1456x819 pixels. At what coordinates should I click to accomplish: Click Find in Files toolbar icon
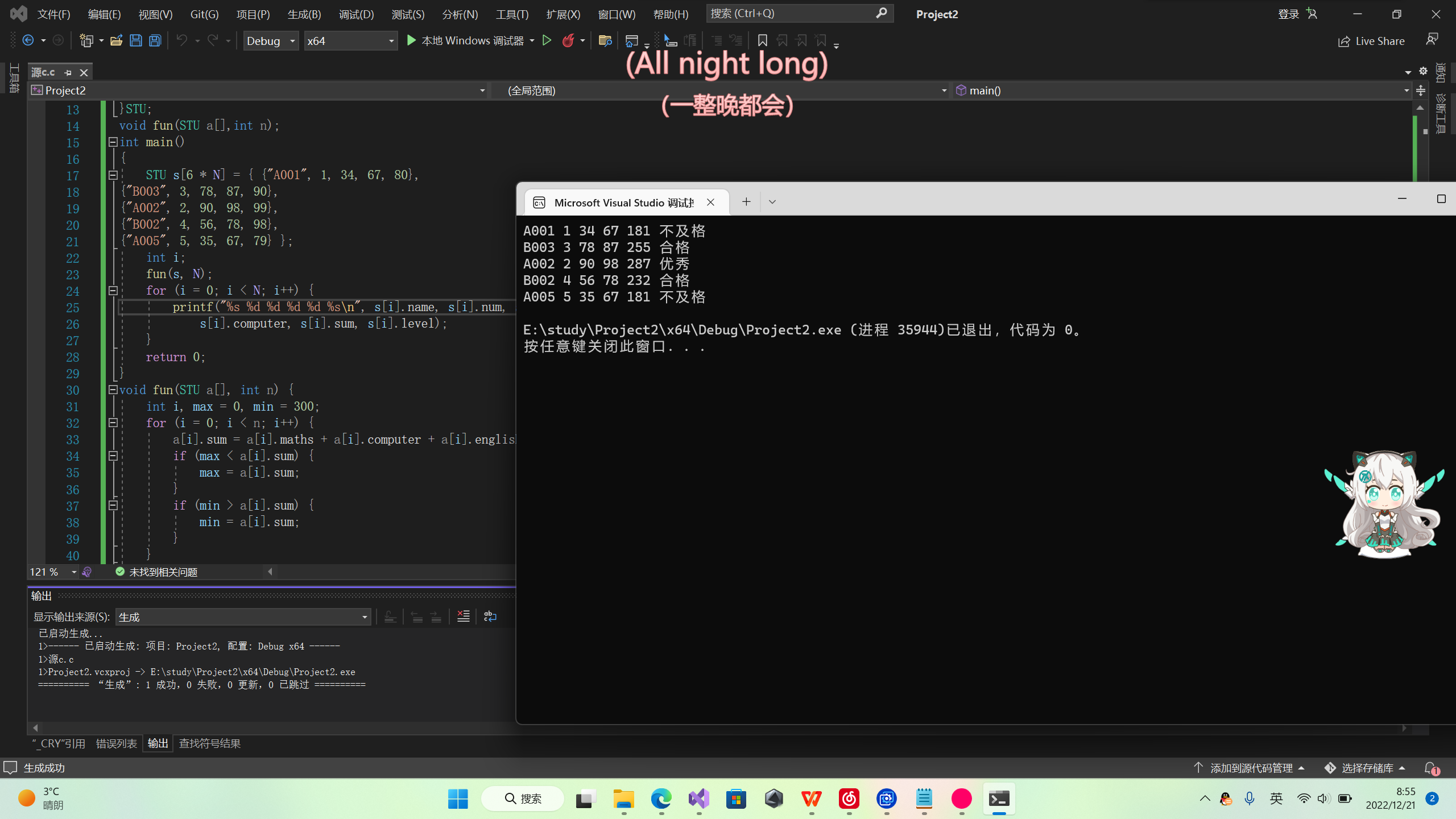(x=605, y=40)
